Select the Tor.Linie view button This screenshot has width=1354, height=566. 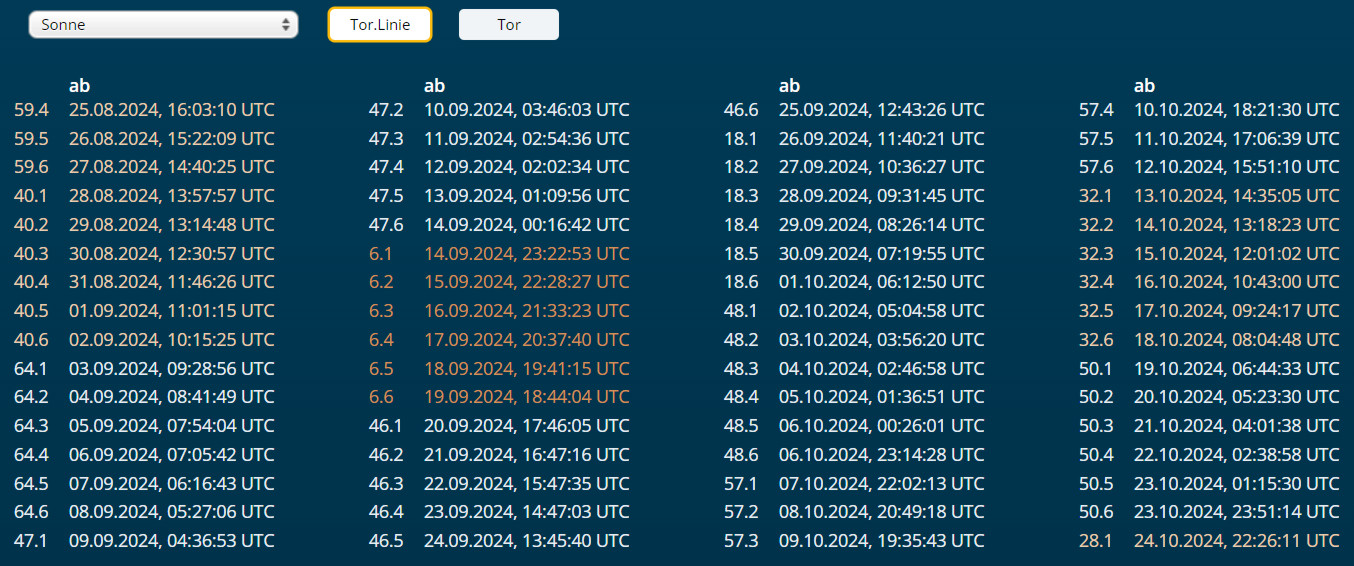(380, 25)
